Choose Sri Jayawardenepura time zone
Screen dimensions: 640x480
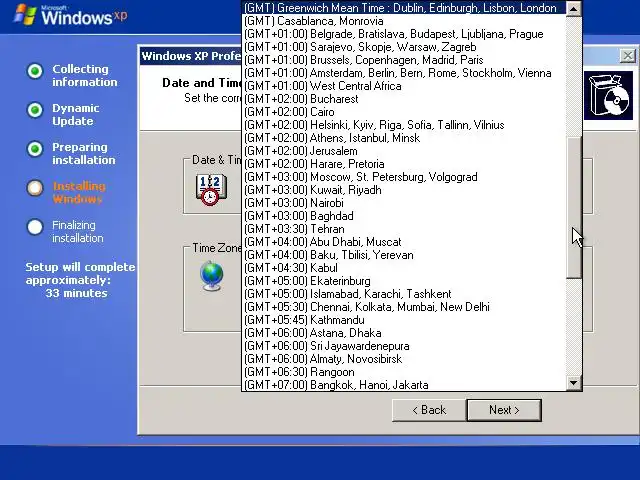click(404, 346)
